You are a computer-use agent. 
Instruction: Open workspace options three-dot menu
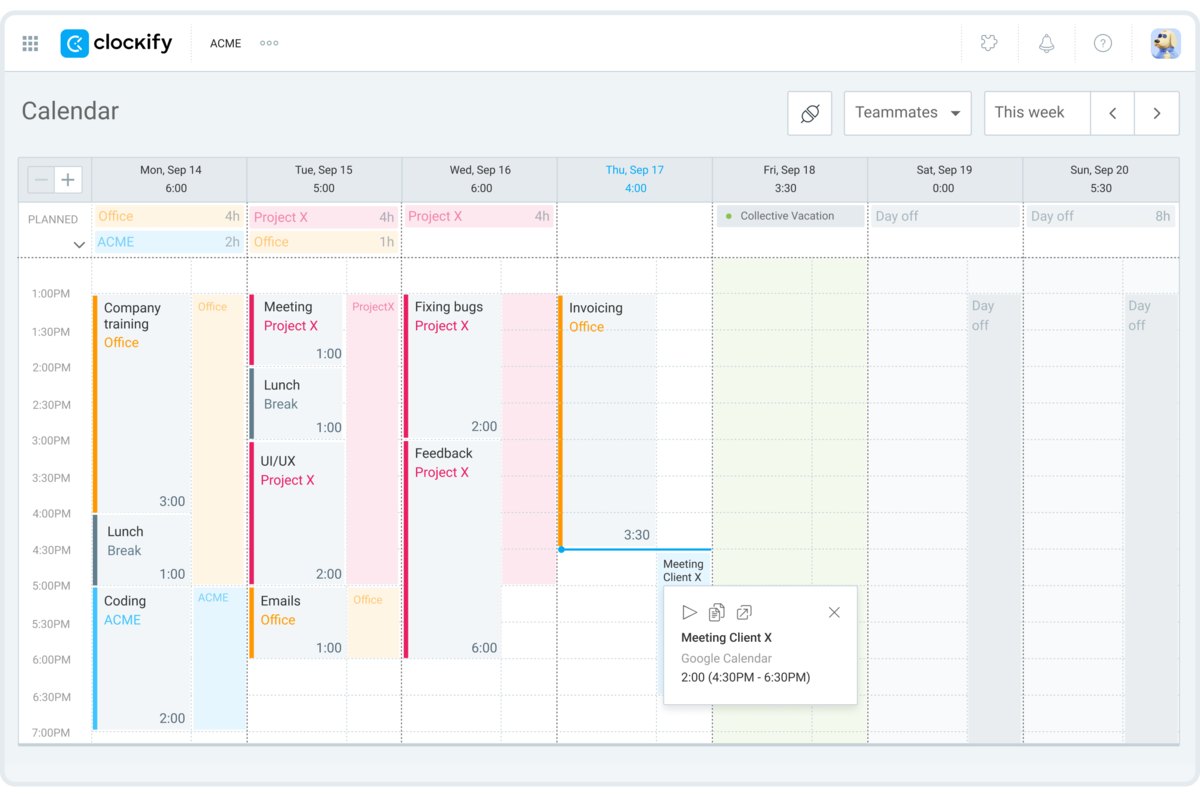click(269, 43)
